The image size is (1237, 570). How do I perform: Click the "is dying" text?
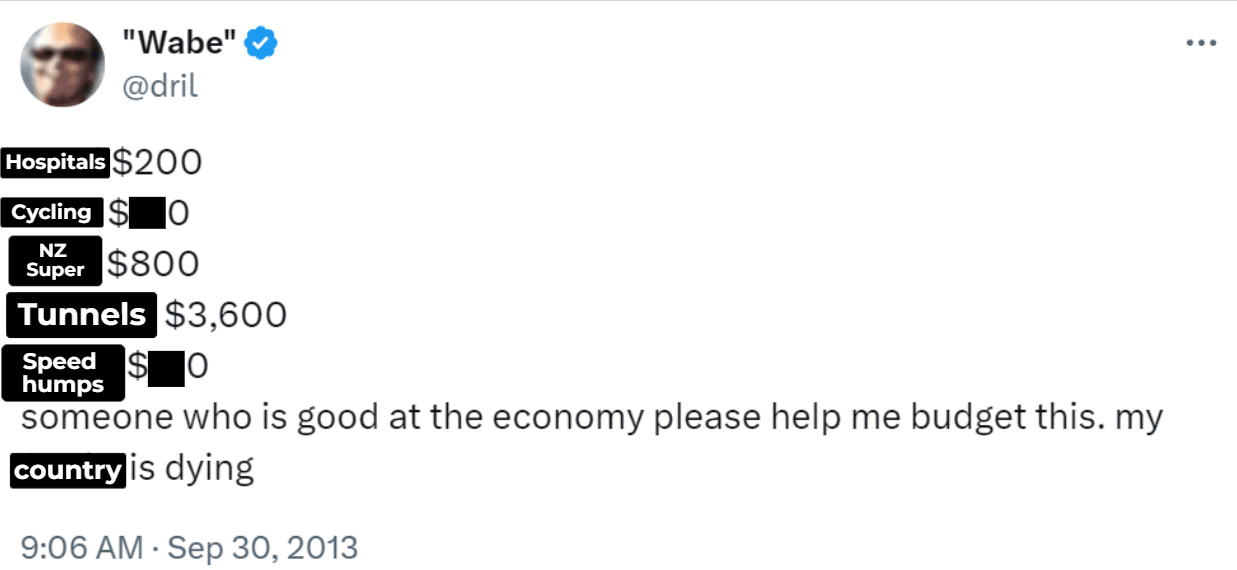pos(192,468)
